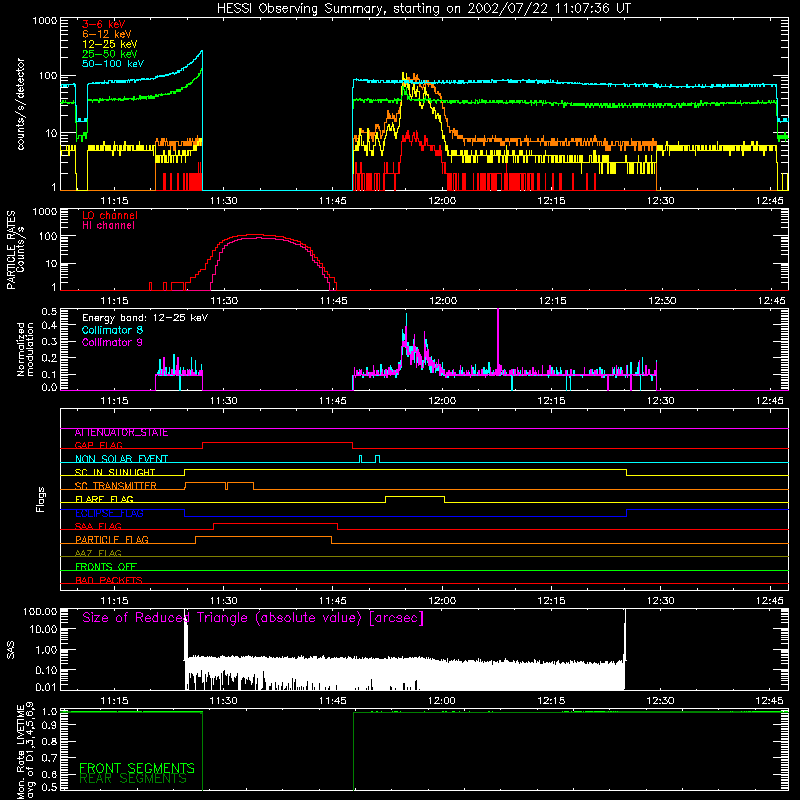Click the raised segment of the SAA_FLAG line
The image size is (800, 800).
tap(276, 523)
